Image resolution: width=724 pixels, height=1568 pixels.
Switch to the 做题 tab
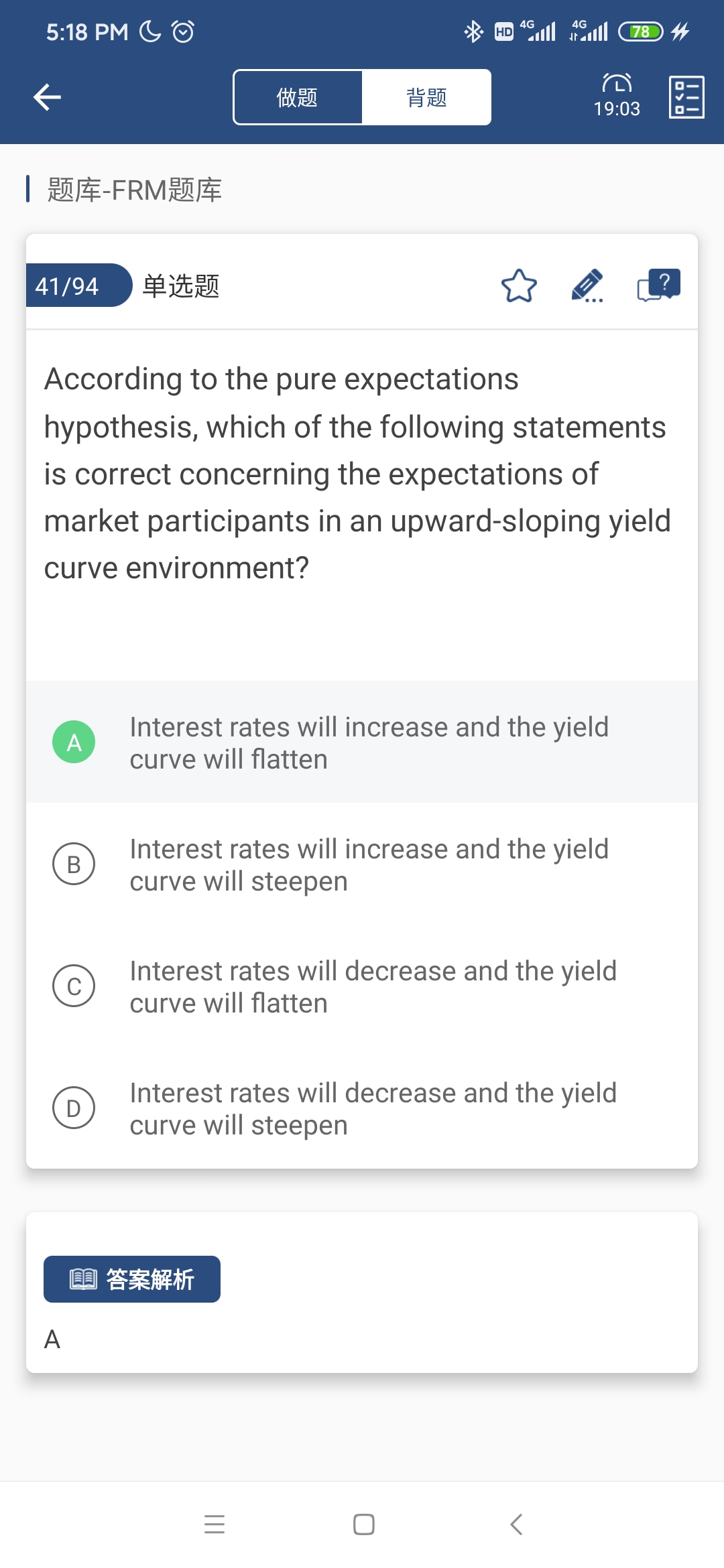pos(298,97)
